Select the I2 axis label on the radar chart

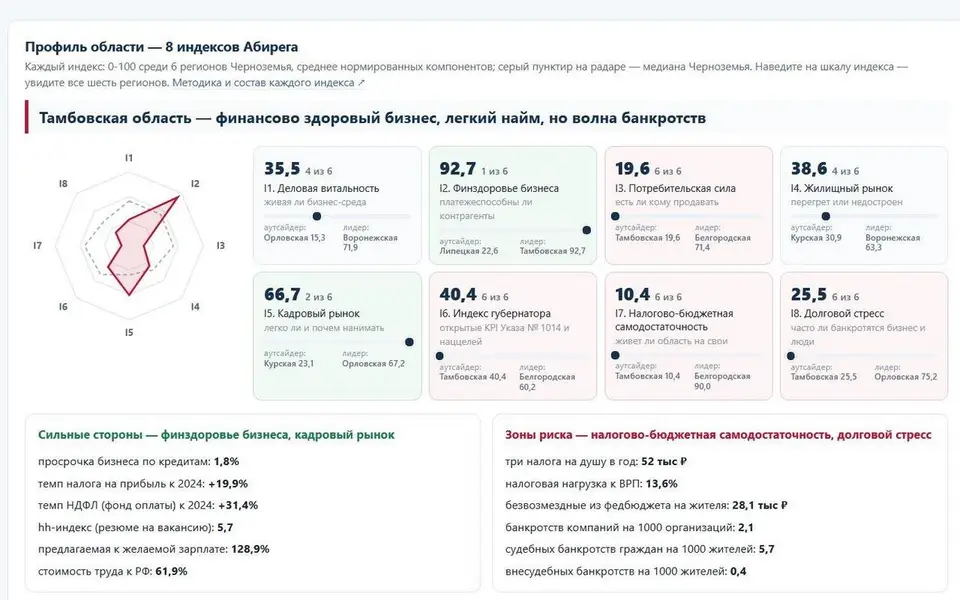195,184
